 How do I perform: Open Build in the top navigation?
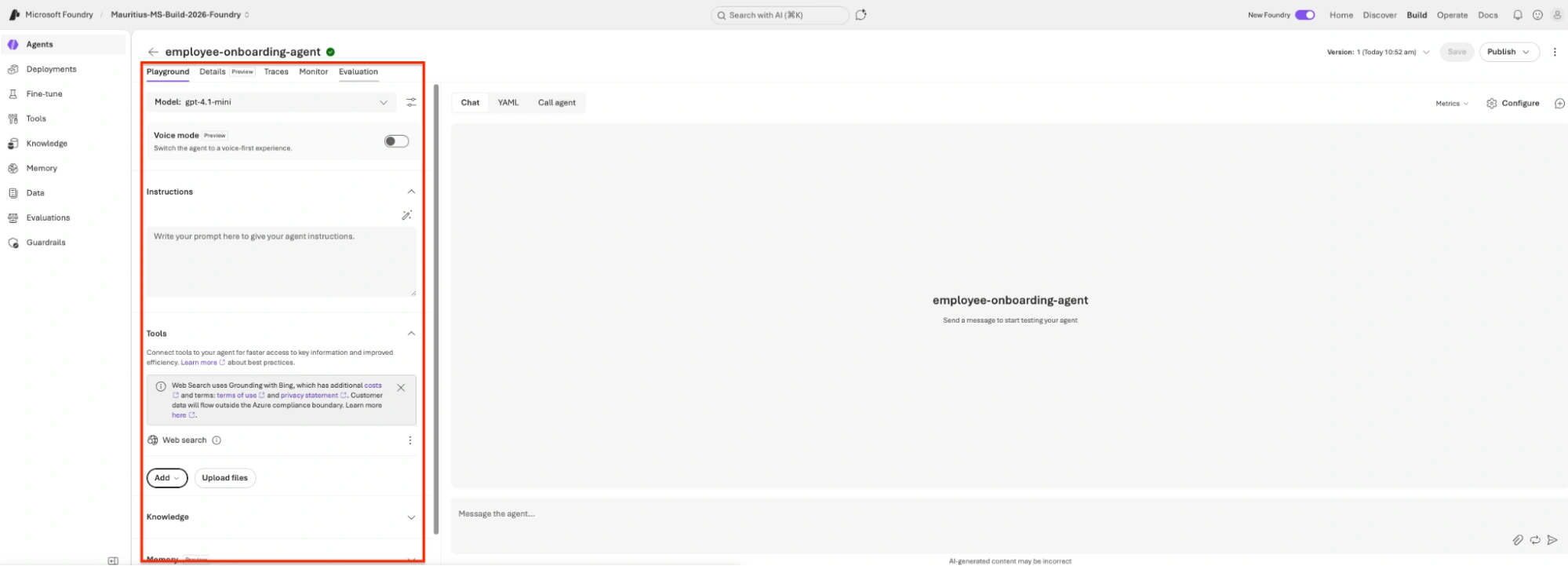pos(1417,15)
